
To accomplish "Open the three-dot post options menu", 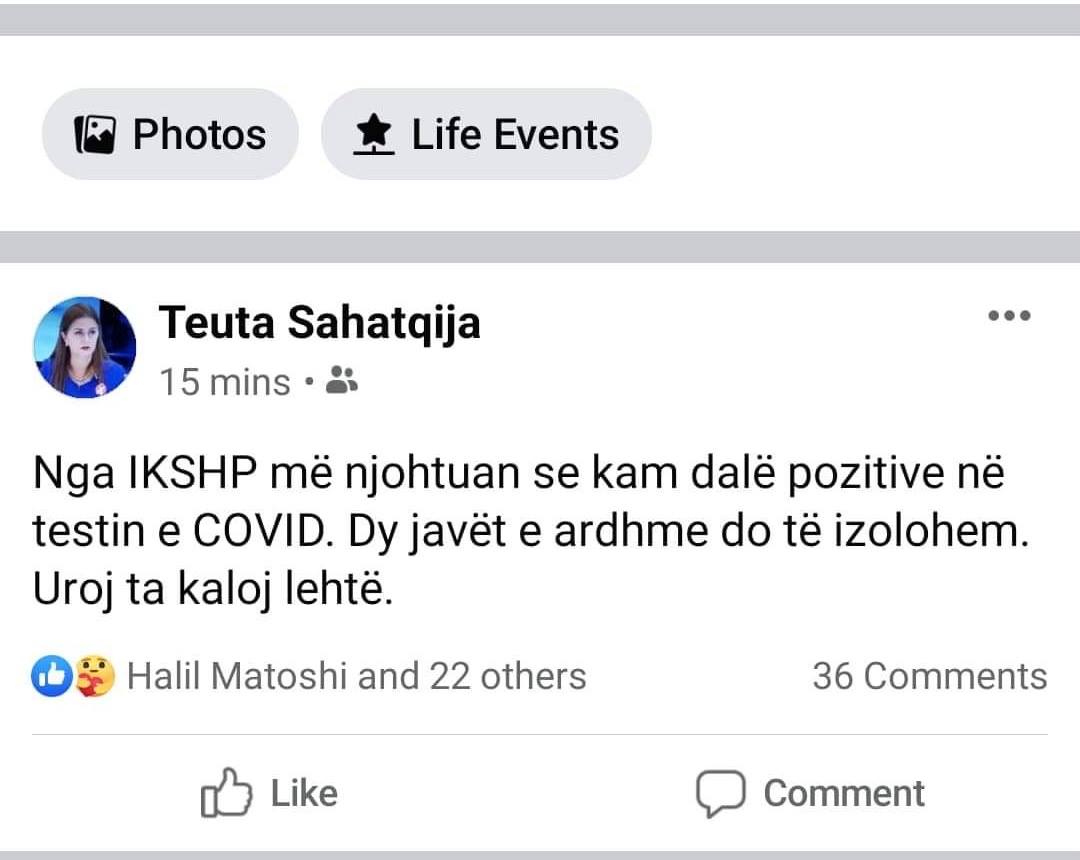I will [1008, 317].
